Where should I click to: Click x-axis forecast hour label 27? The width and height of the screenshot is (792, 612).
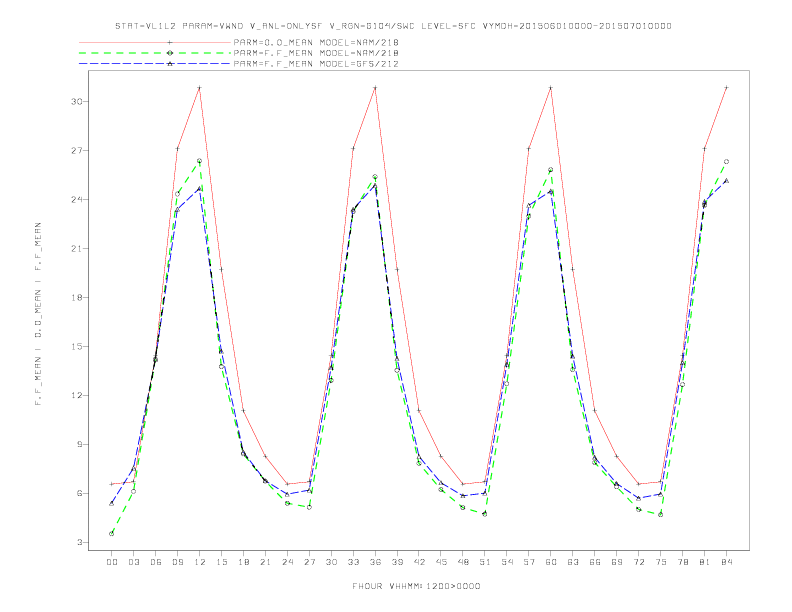309,562
